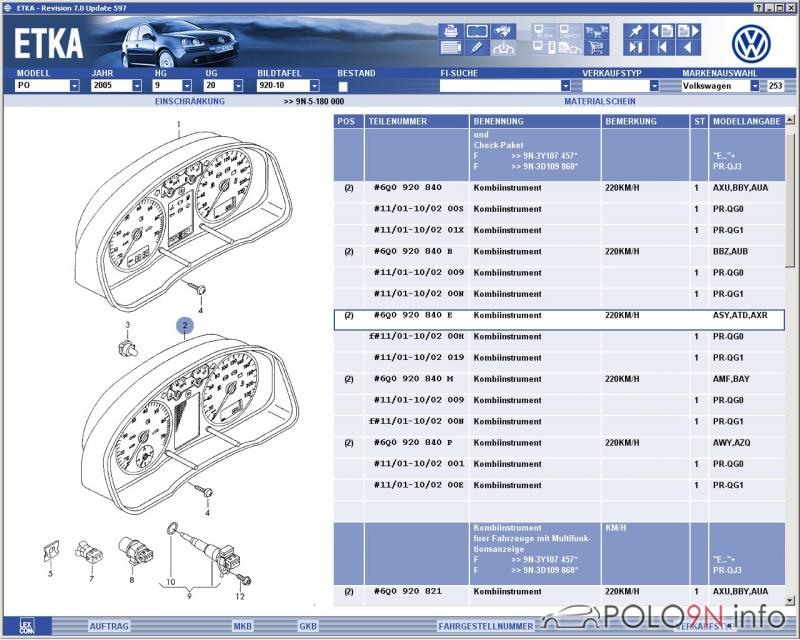Click position number 3 in the diagram
Image resolution: width=800 pixels, height=640 pixels.
coord(128,324)
